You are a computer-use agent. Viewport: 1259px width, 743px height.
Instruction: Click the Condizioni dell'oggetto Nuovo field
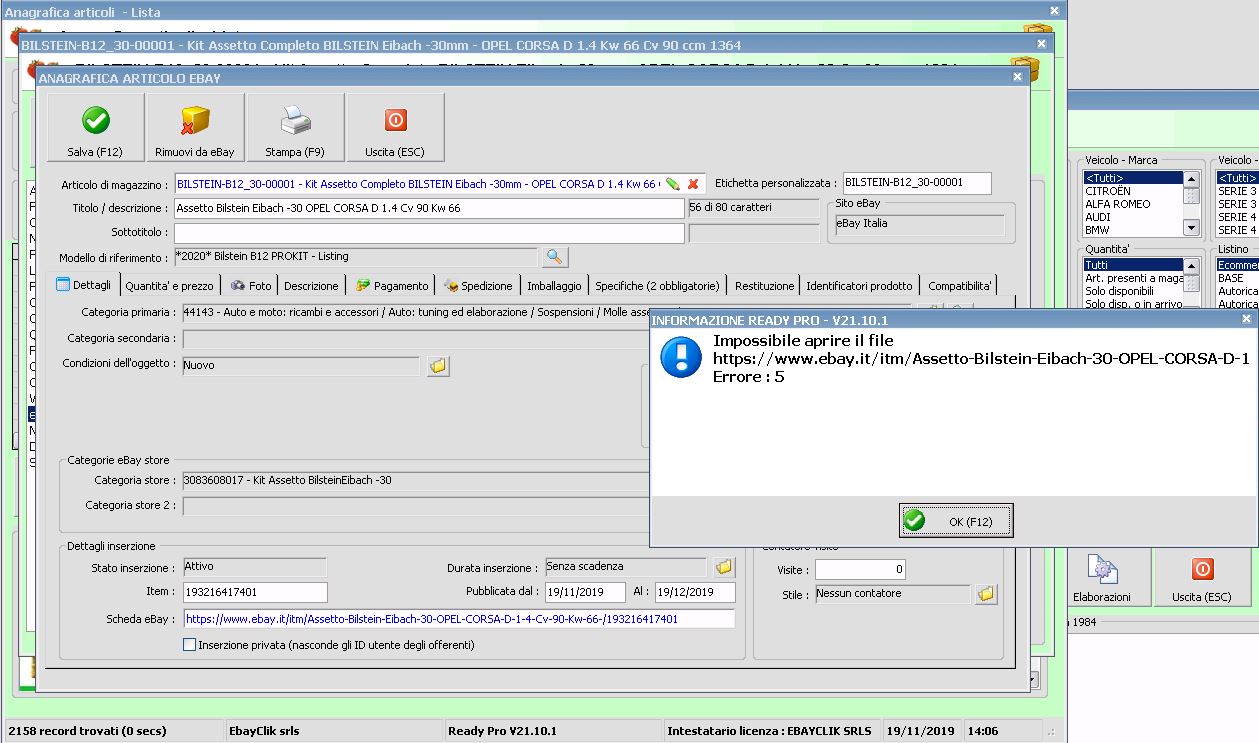301,366
